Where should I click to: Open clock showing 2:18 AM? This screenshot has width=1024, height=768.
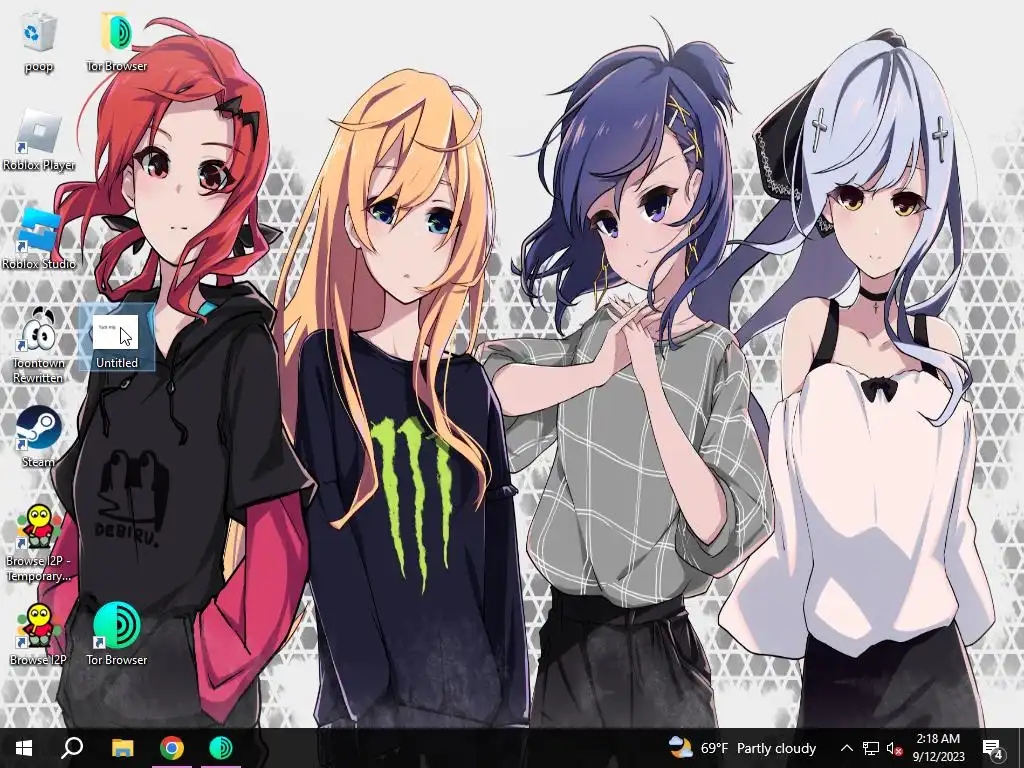coord(938,748)
